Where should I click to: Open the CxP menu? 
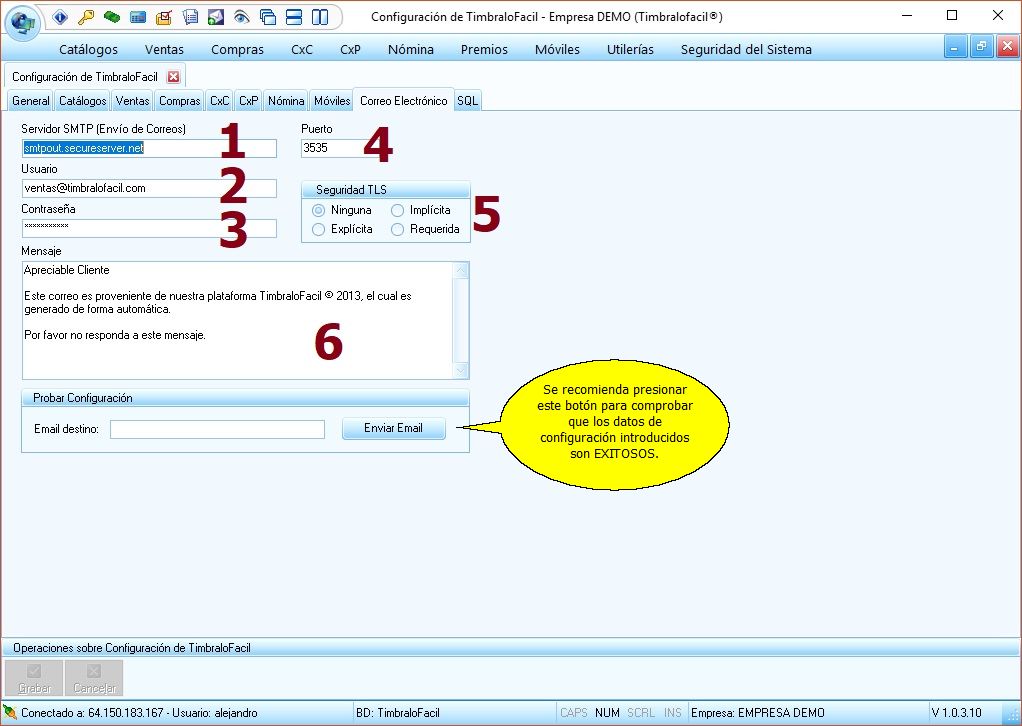351,50
